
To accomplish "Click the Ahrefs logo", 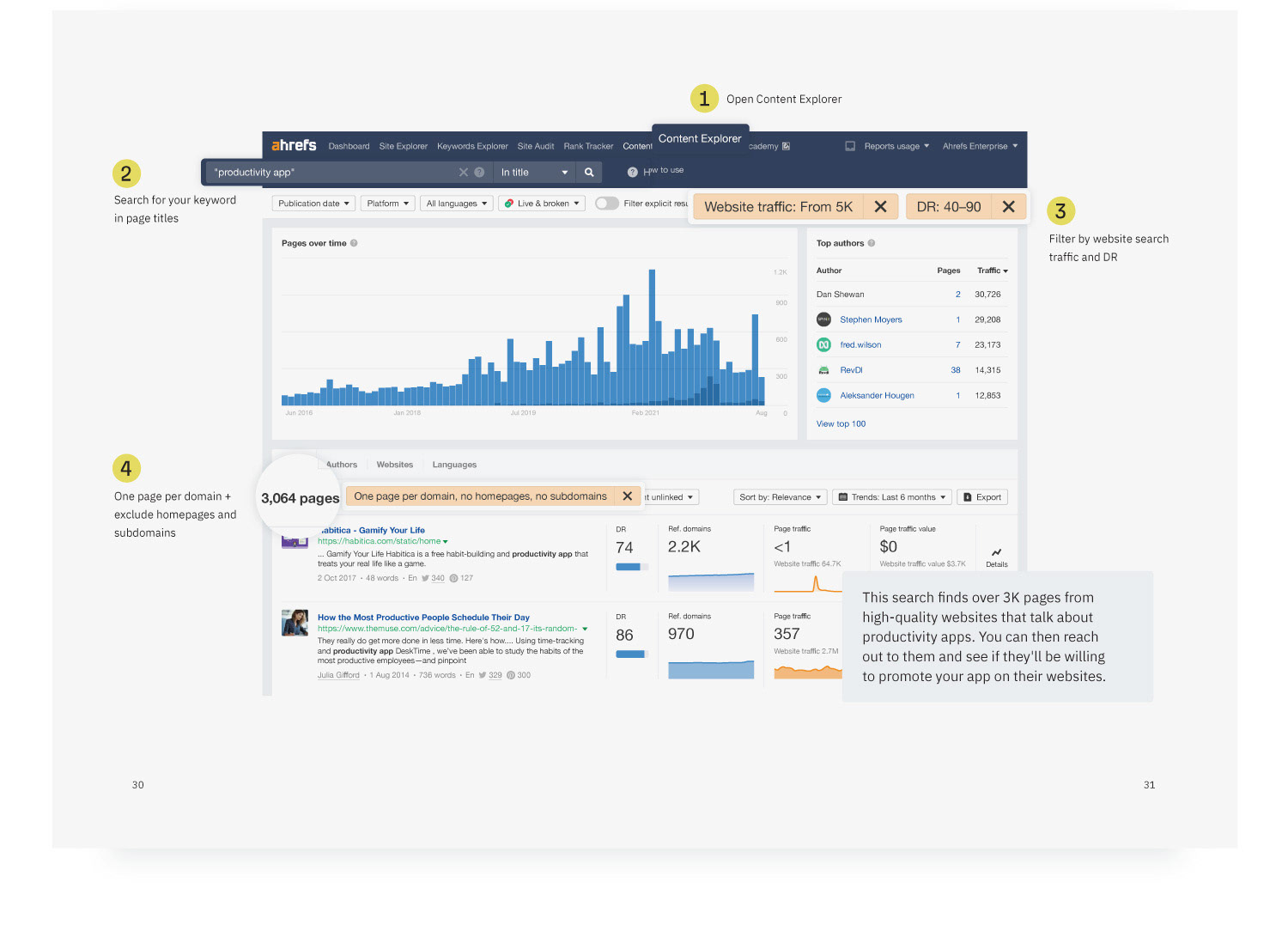I will (x=294, y=145).
